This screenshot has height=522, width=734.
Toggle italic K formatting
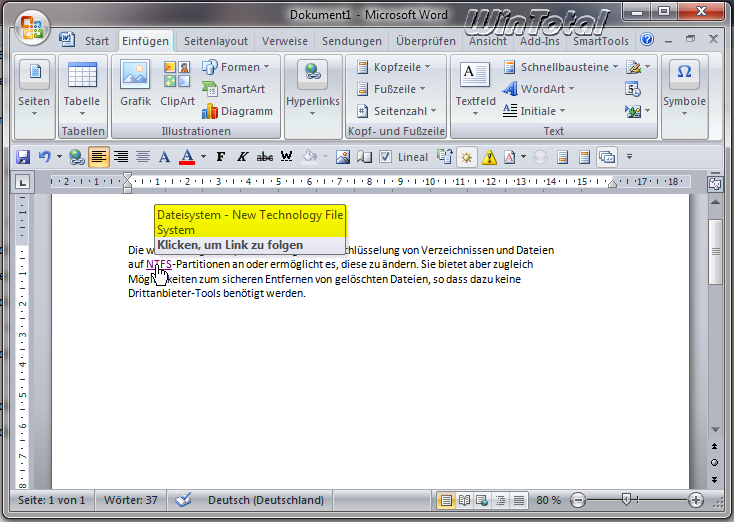point(242,157)
